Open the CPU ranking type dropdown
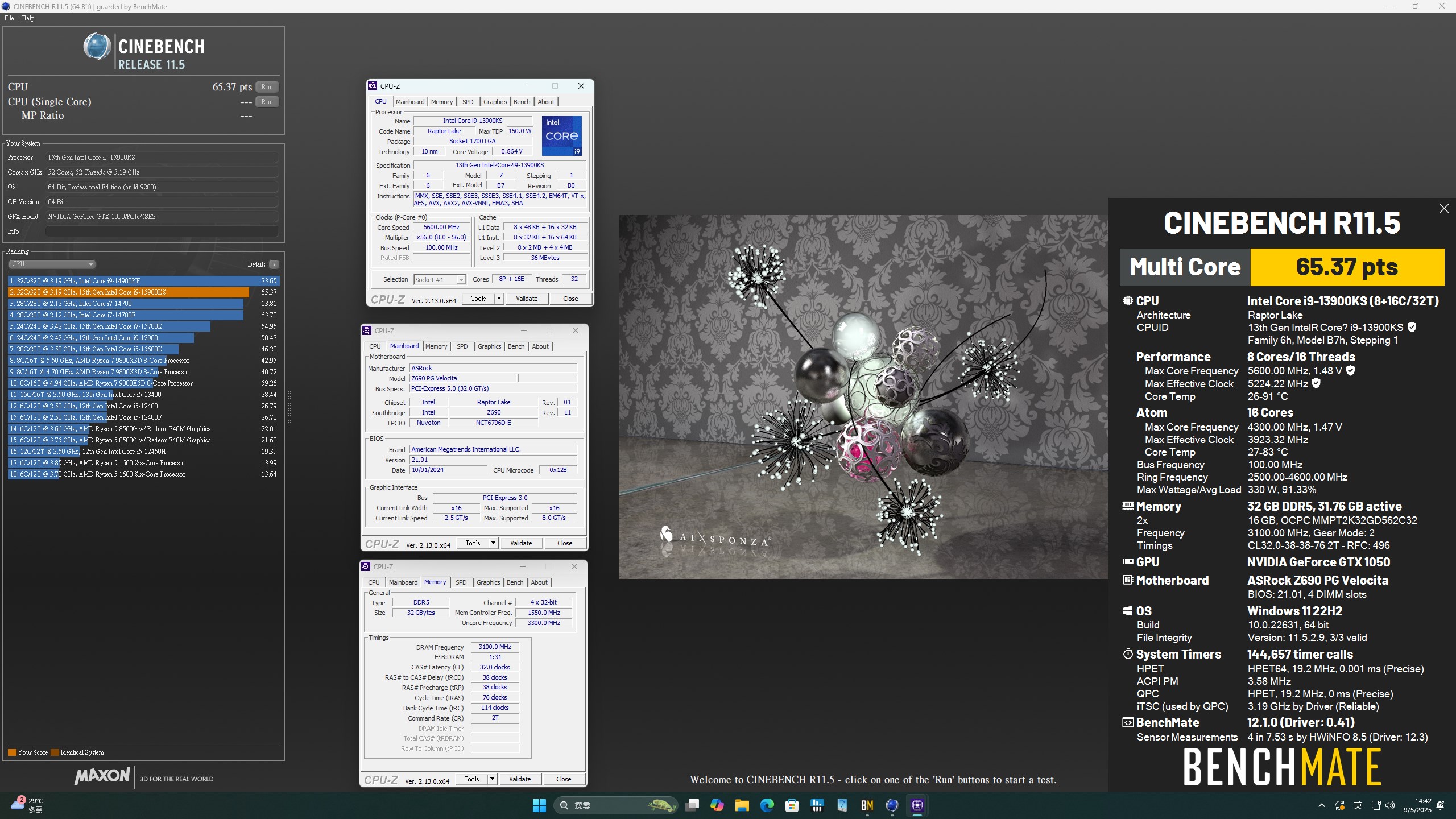This screenshot has height=819, width=1456. pyautogui.click(x=52, y=264)
